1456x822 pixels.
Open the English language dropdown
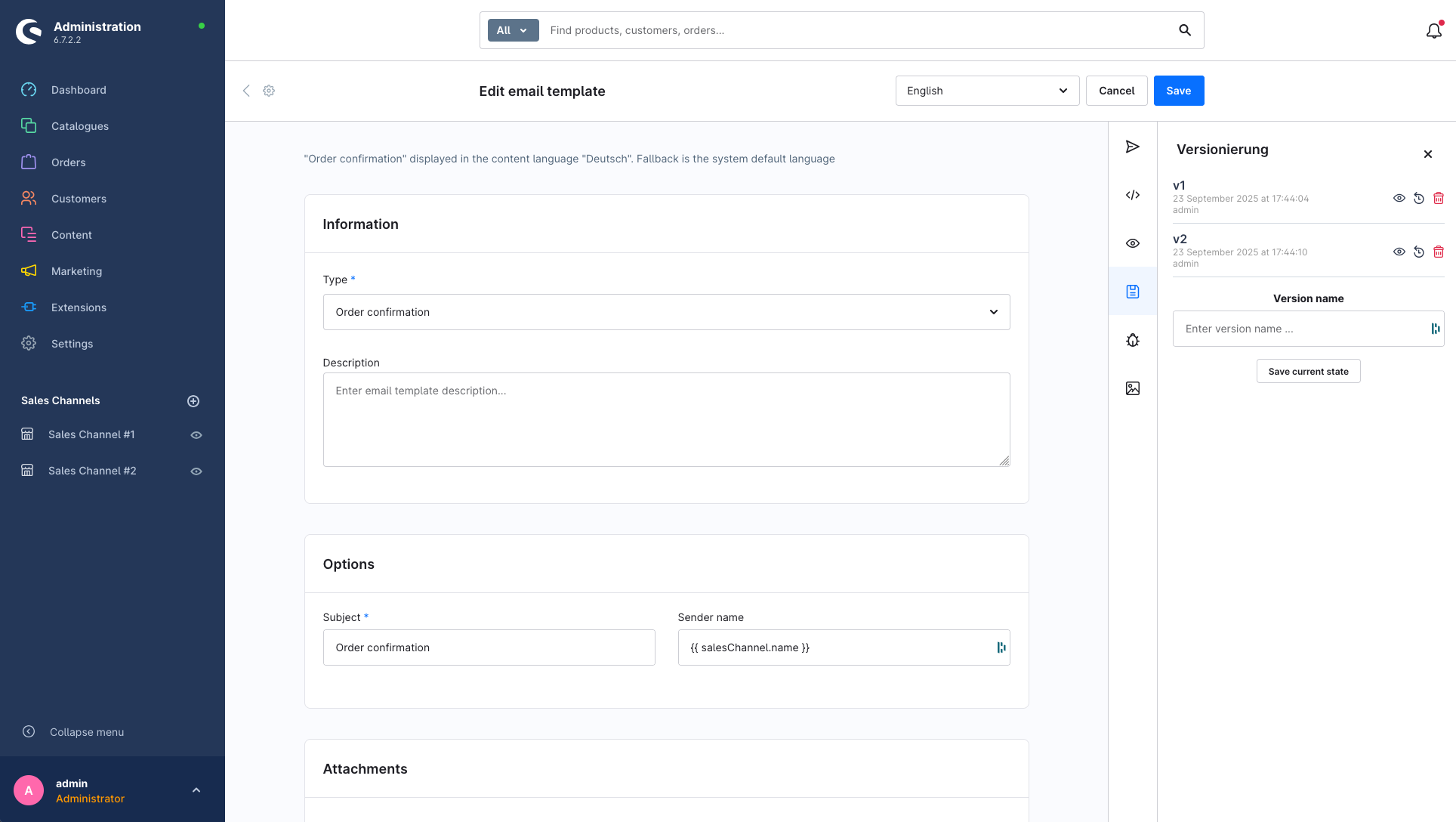pyautogui.click(x=987, y=91)
